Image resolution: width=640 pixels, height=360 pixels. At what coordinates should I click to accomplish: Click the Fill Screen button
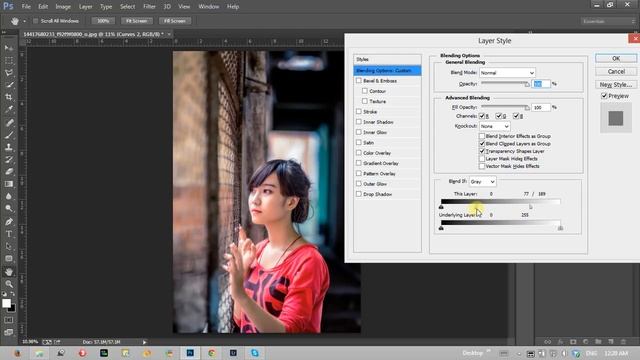(x=175, y=21)
